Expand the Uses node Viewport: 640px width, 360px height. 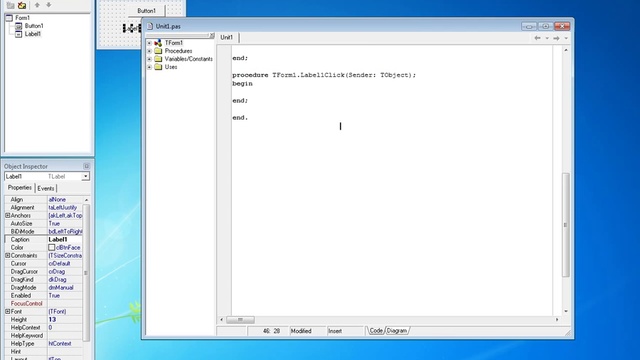click(x=149, y=67)
